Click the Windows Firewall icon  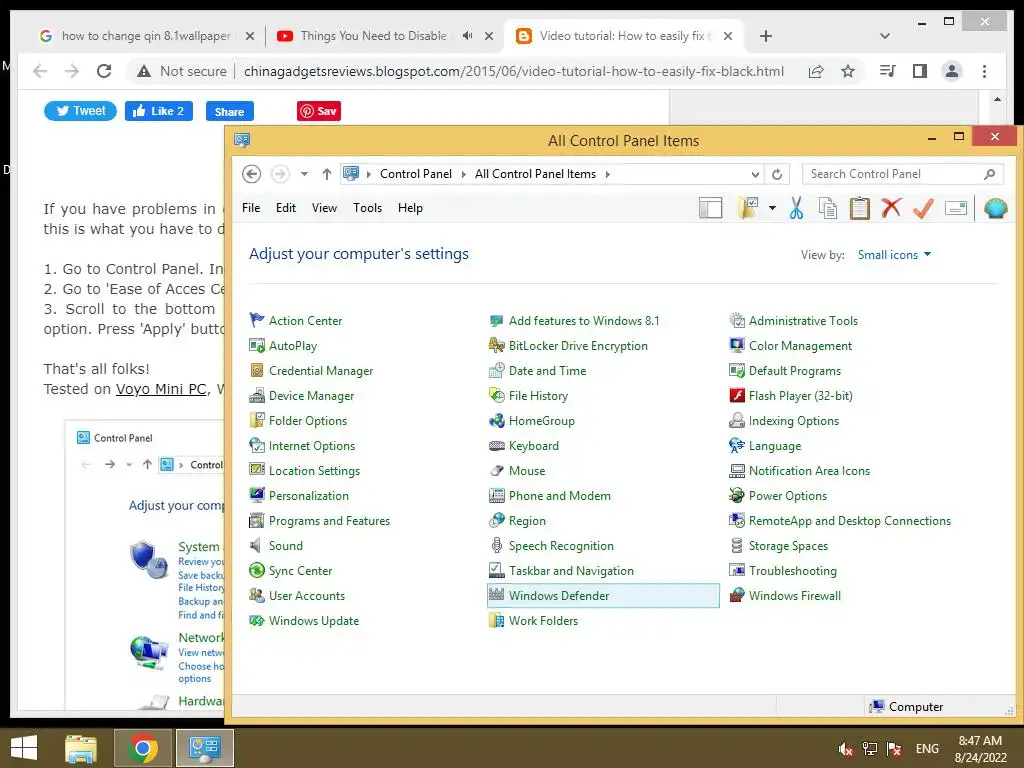[x=737, y=596]
